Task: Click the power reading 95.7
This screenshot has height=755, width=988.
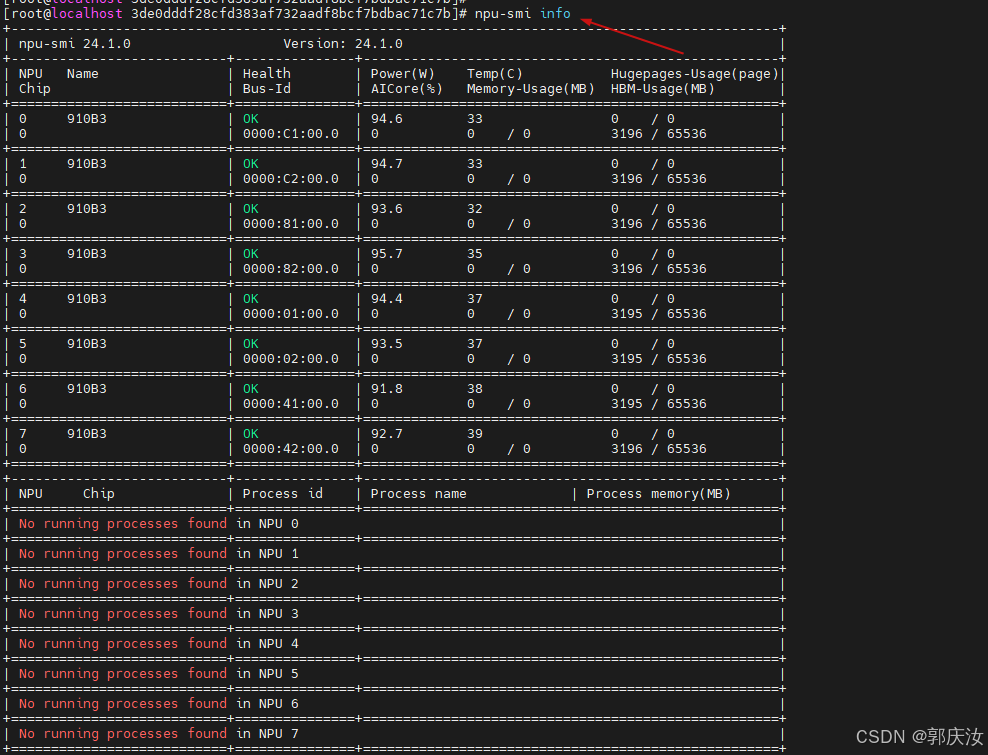Action: coord(386,254)
